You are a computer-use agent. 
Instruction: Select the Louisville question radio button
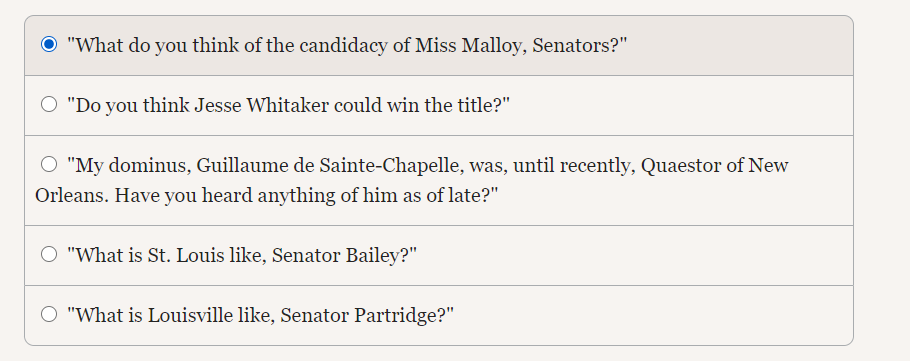point(49,314)
